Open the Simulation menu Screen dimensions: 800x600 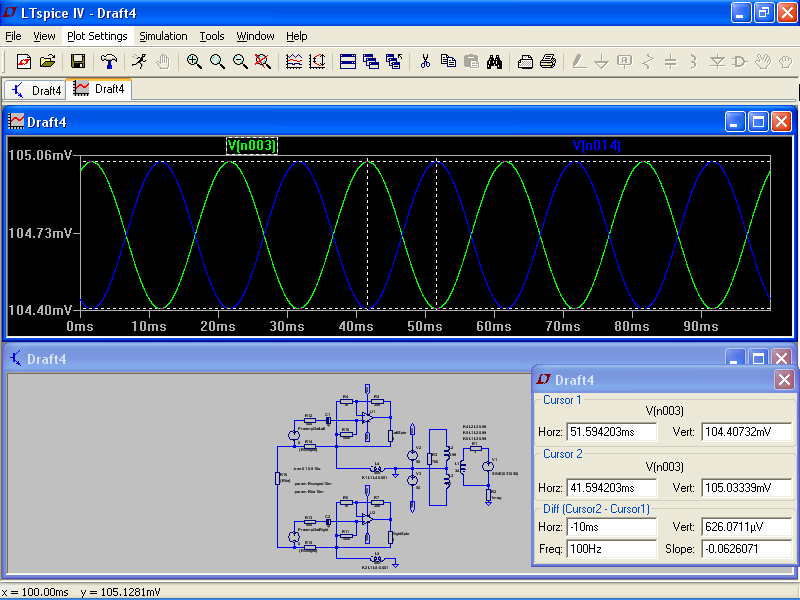point(163,36)
